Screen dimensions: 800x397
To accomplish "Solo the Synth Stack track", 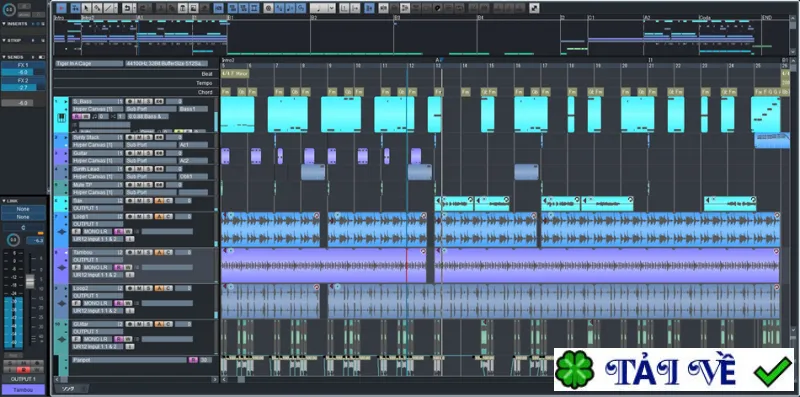I will (x=148, y=137).
